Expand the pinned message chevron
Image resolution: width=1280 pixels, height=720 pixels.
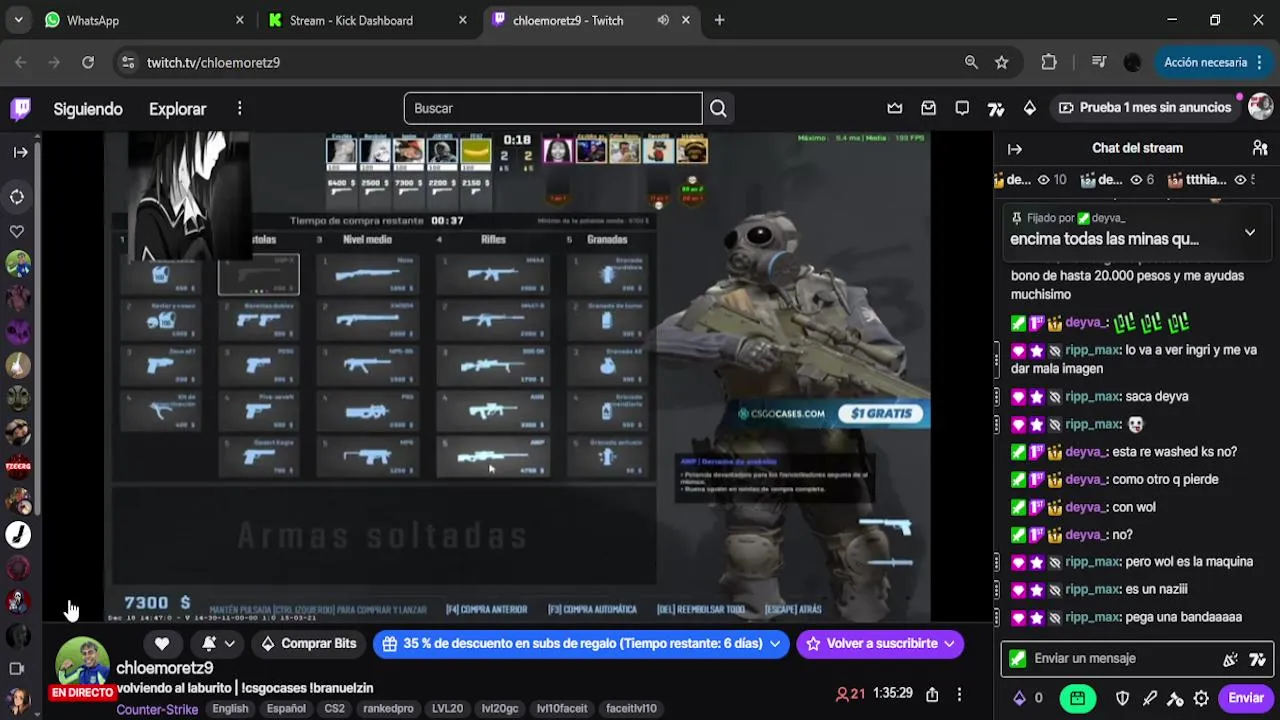(1250, 232)
